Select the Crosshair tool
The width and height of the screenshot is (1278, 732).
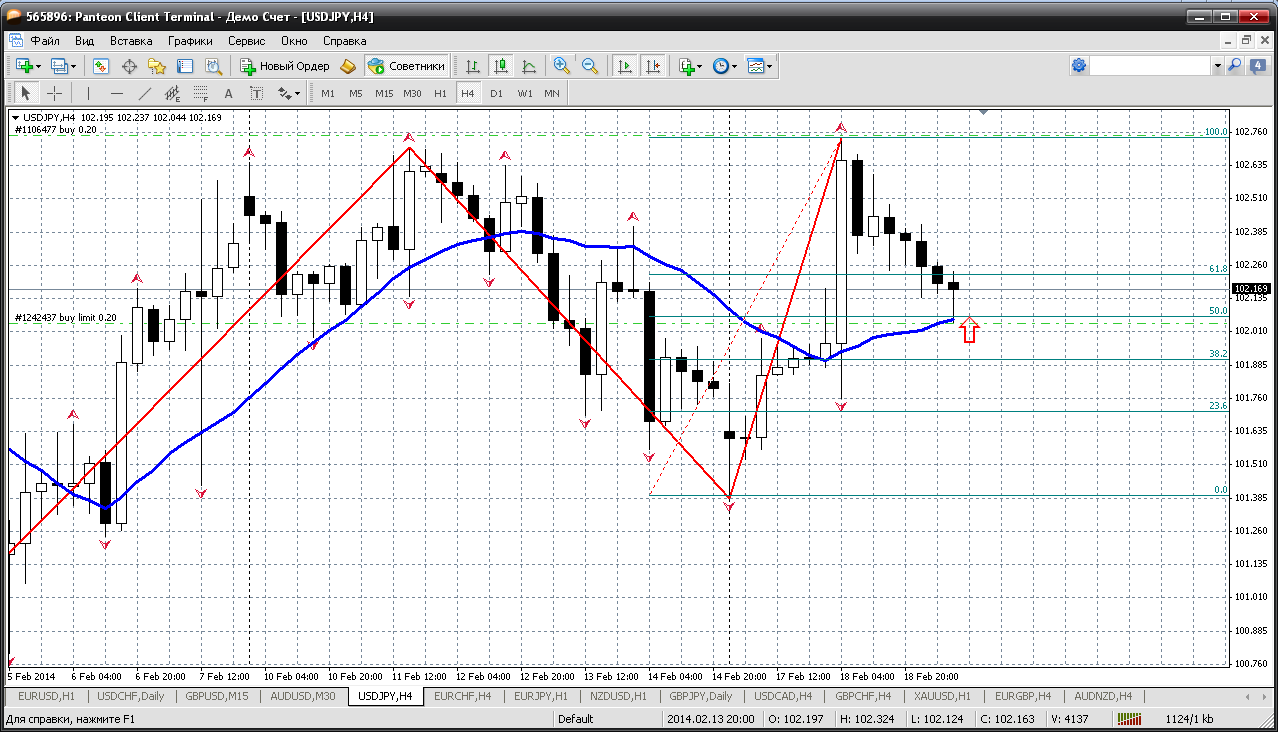(x=54, y=93)
